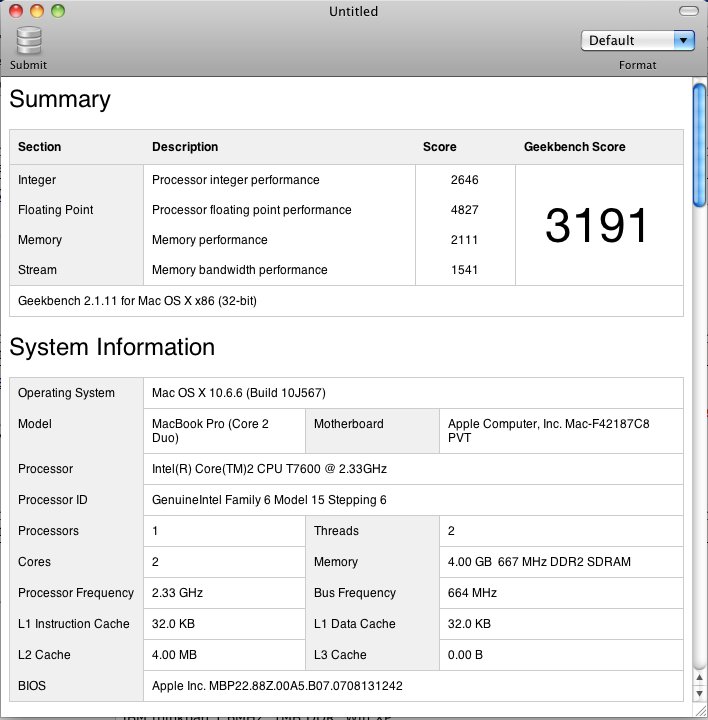Click the GenuineIntel Family 6 processor ID
Viewport: 708px width, 720px height.
269,500
